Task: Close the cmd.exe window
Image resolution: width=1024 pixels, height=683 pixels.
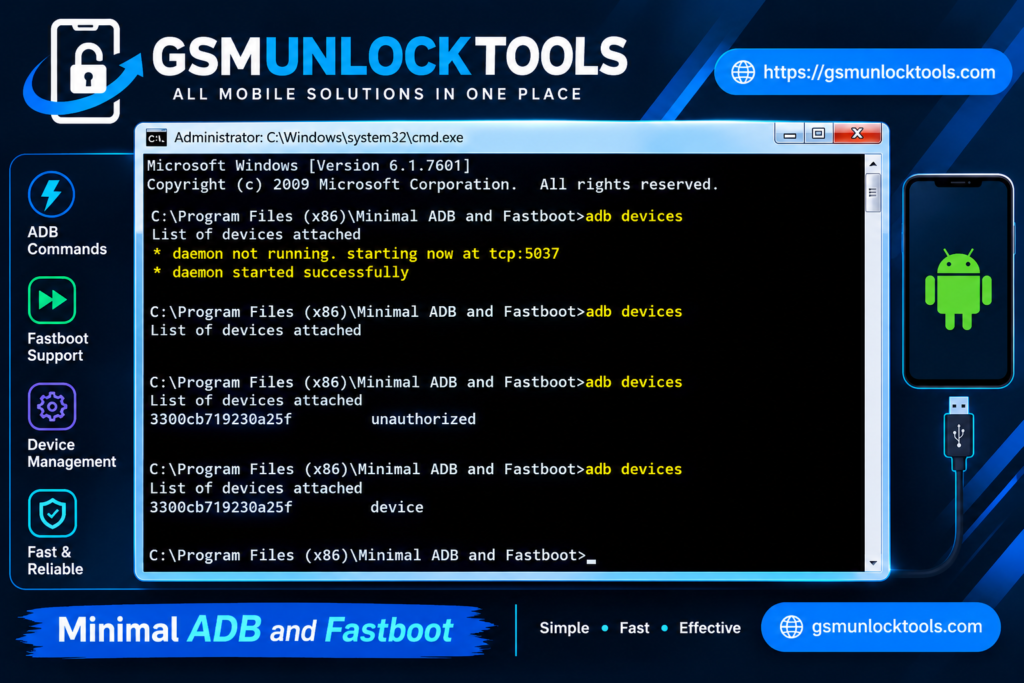Action: pos(857,134)
